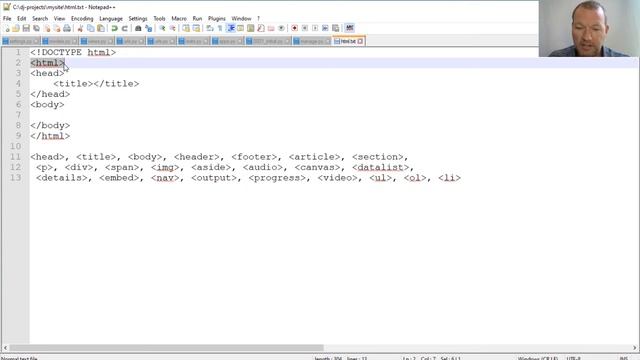The height and width of the screenshot is (360, 640).
Task: Open the View menu
Action: pyautogui.click(x=59, y=18)
